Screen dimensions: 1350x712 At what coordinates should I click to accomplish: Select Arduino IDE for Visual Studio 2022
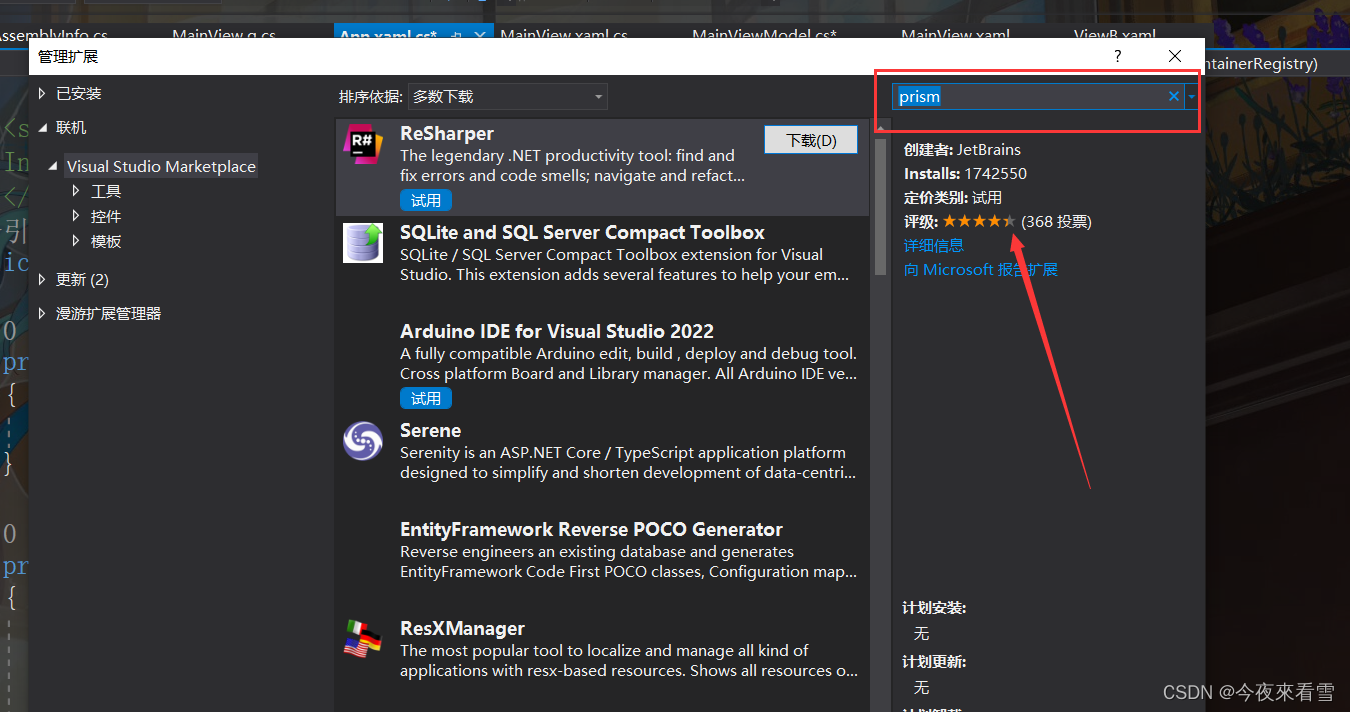[557, 331]
